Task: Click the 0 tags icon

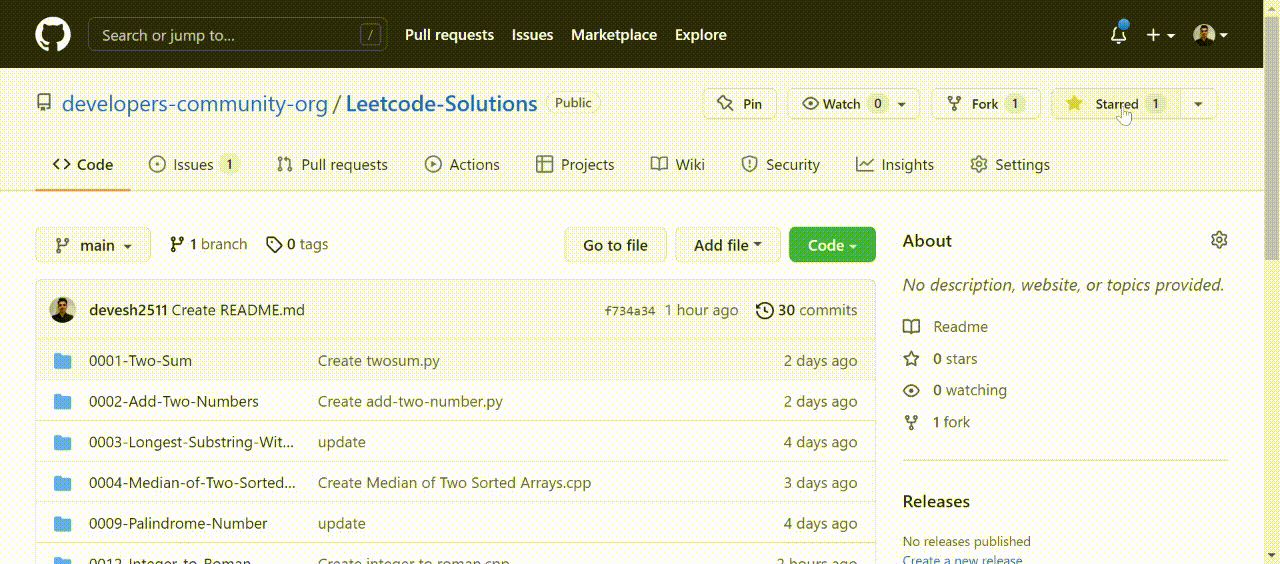Action: [274, 245]
